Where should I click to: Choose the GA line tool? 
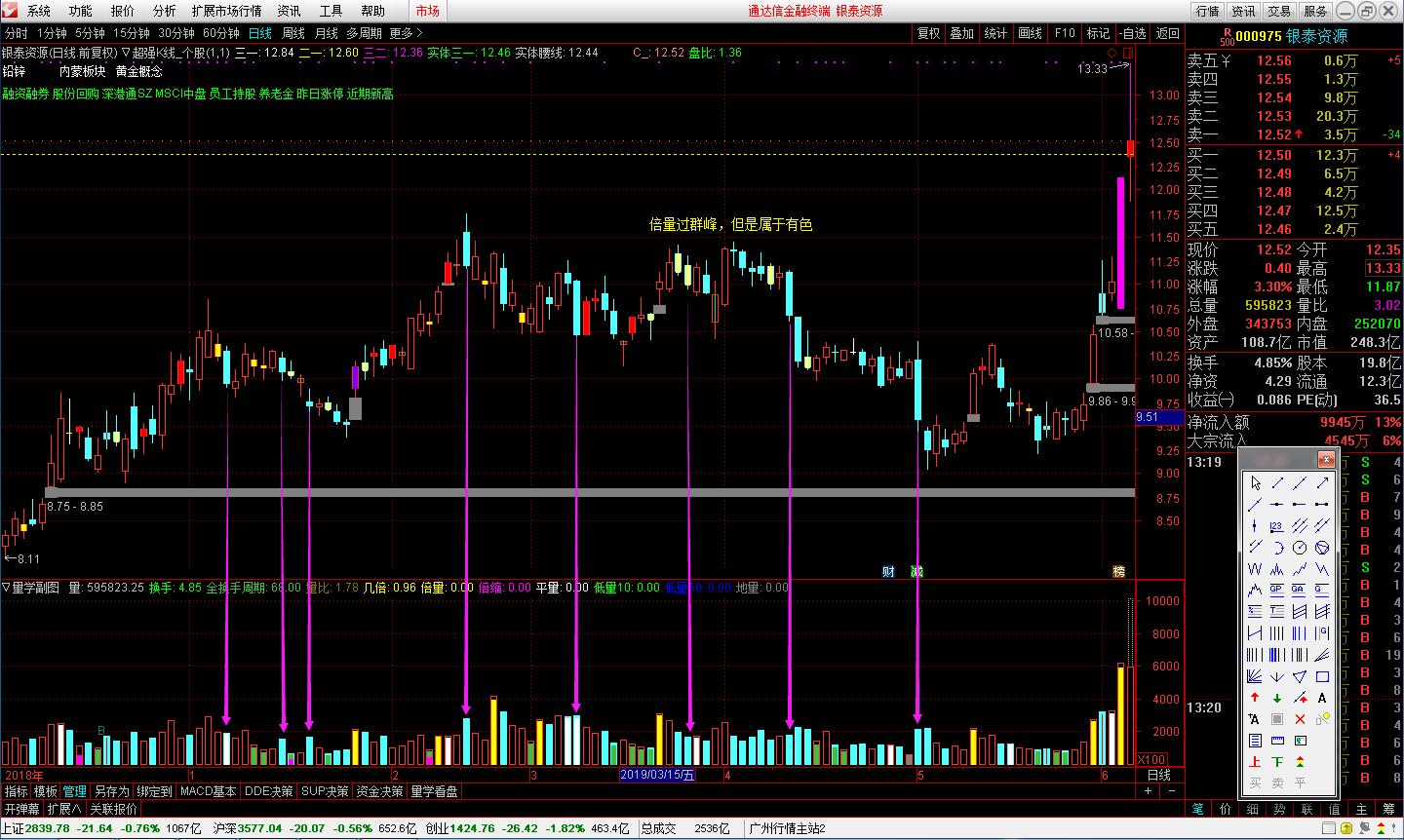pyautogui.click(x=1300, y=591)
